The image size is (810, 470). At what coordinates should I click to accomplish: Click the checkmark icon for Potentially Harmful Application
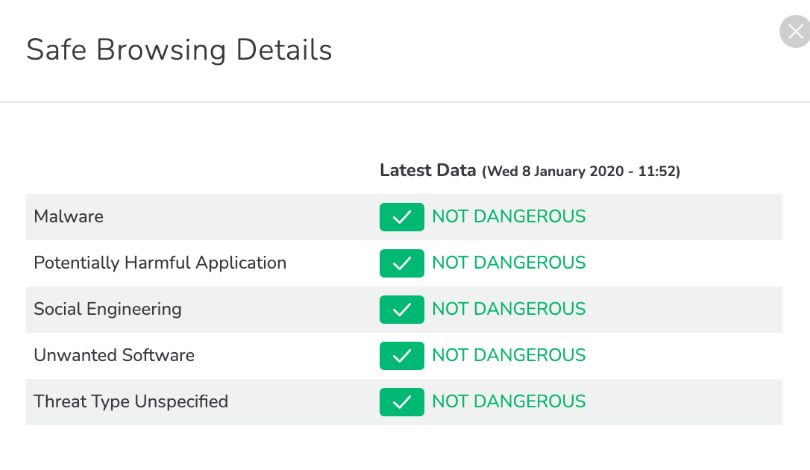[x=402, y=263]
